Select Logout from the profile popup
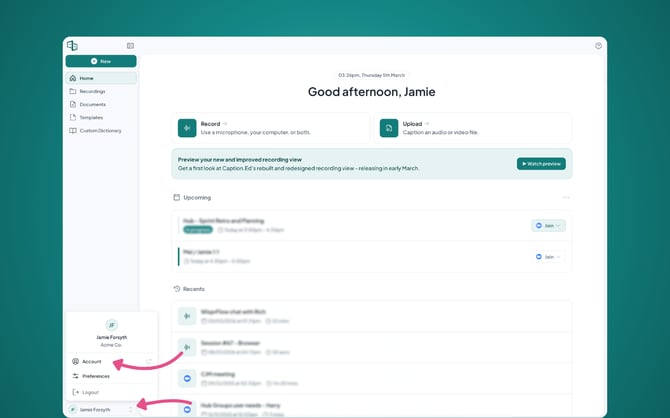Screen dimensions: 670x418 [90, 392]
